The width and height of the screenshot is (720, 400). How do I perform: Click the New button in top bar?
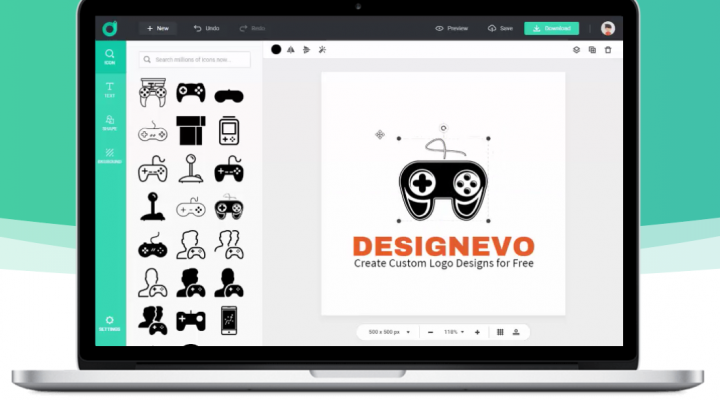[158, 28]
